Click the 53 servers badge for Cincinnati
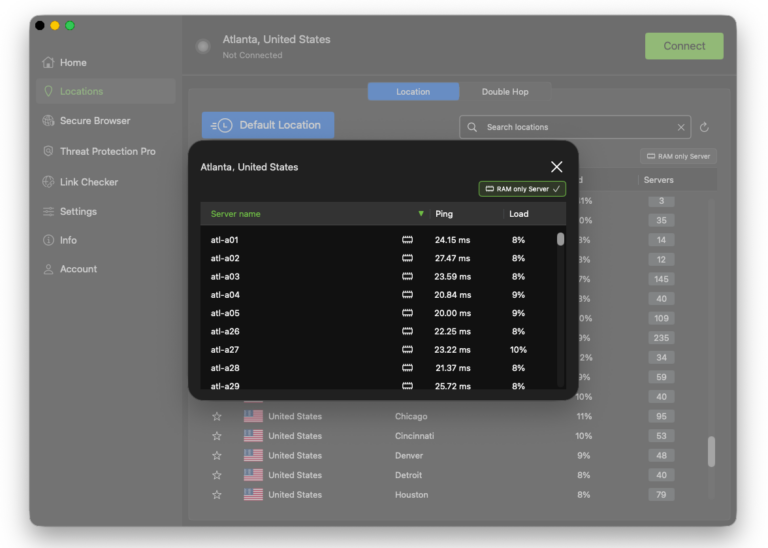 (661, 436)
